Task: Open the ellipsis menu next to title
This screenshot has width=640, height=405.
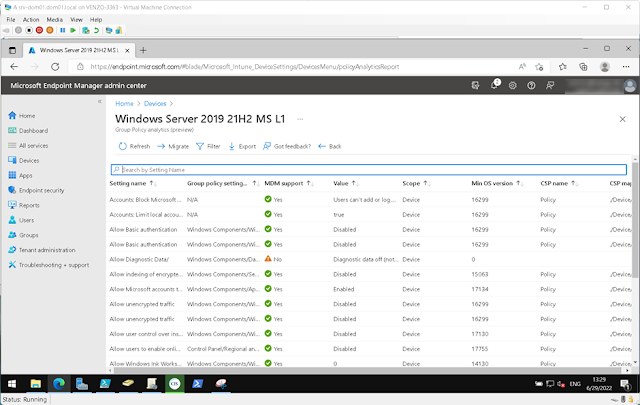Action: [300, 119]
